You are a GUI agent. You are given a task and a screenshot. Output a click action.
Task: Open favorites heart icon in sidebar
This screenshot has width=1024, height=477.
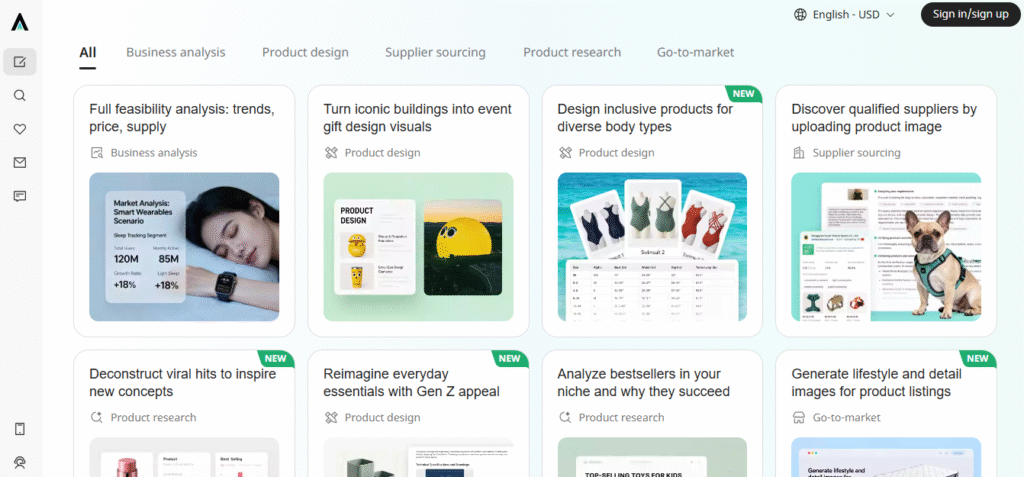click(20, 129)
